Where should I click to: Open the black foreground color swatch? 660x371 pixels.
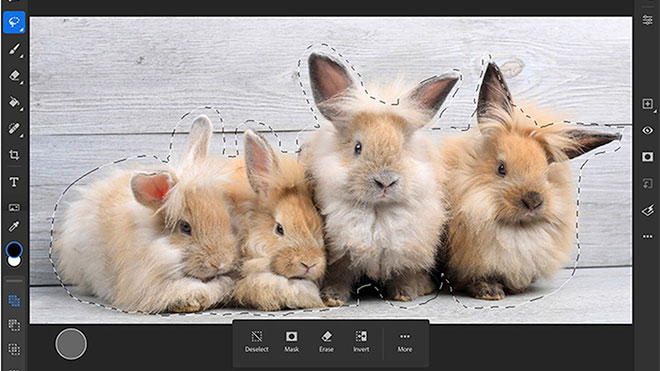pyautogui.click(x=14, y=250)
